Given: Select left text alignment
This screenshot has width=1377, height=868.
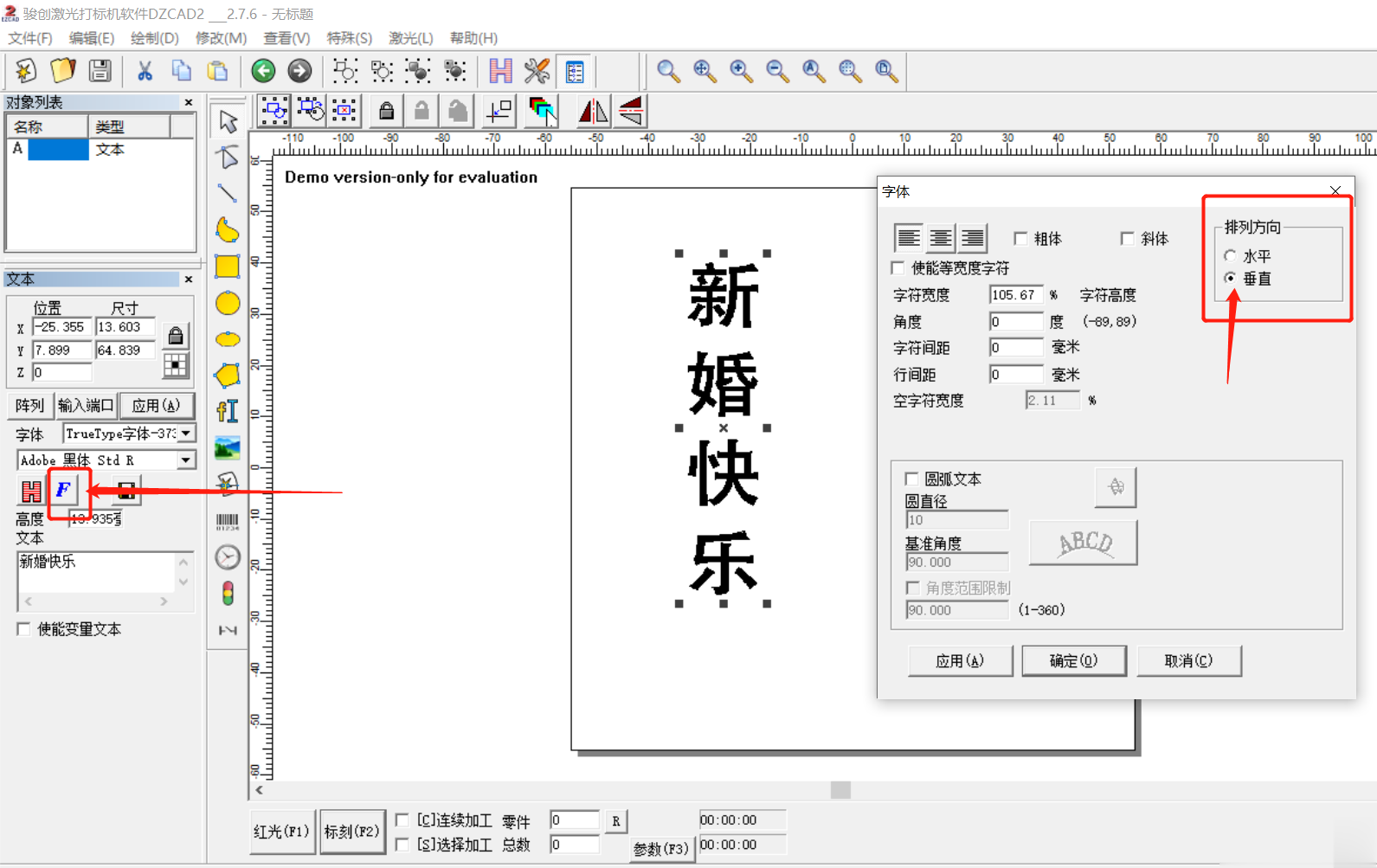Looking at the screenshot, I should [x=908, y=237].
